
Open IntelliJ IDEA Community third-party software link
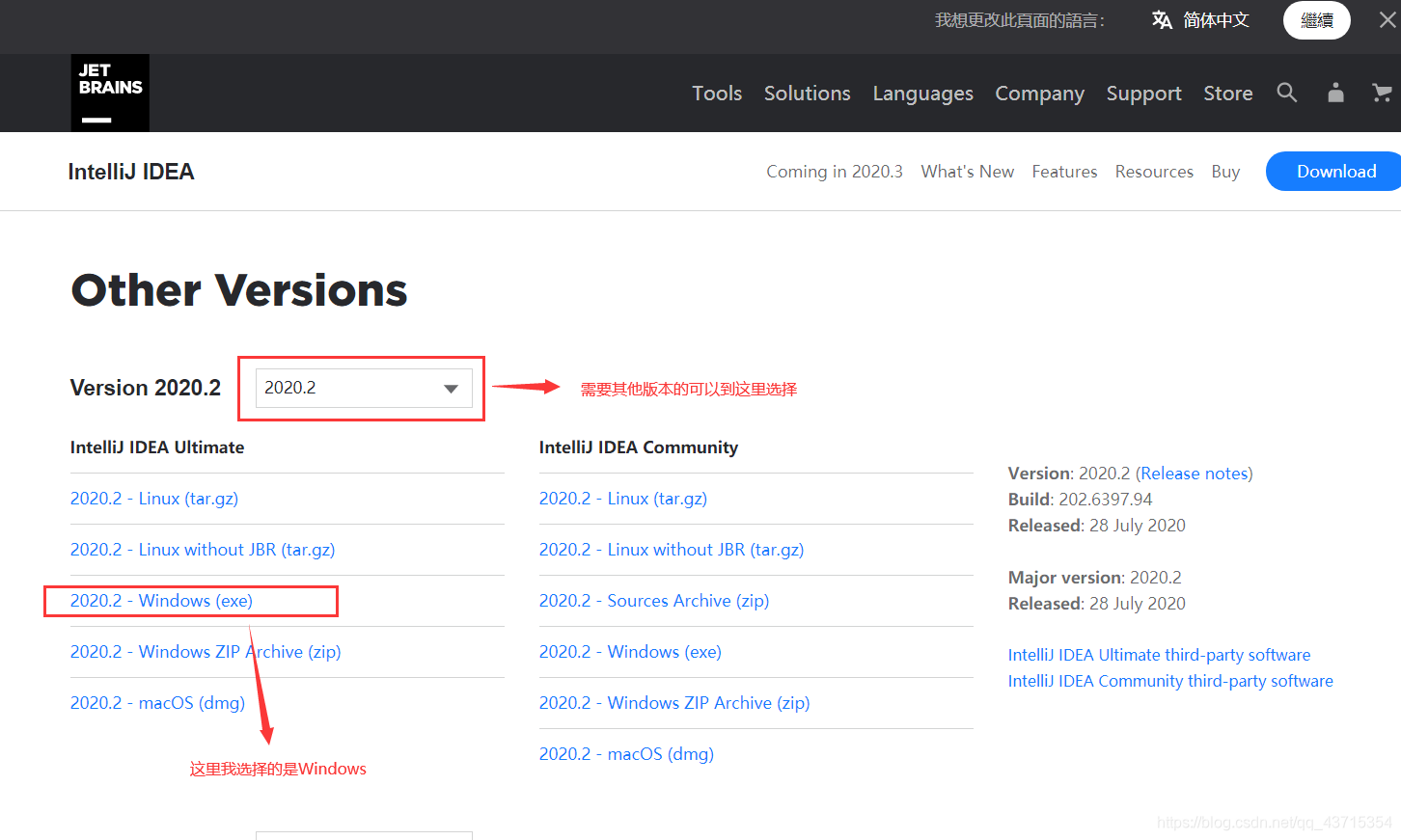pyautogui.click(x=1170, y=681)
